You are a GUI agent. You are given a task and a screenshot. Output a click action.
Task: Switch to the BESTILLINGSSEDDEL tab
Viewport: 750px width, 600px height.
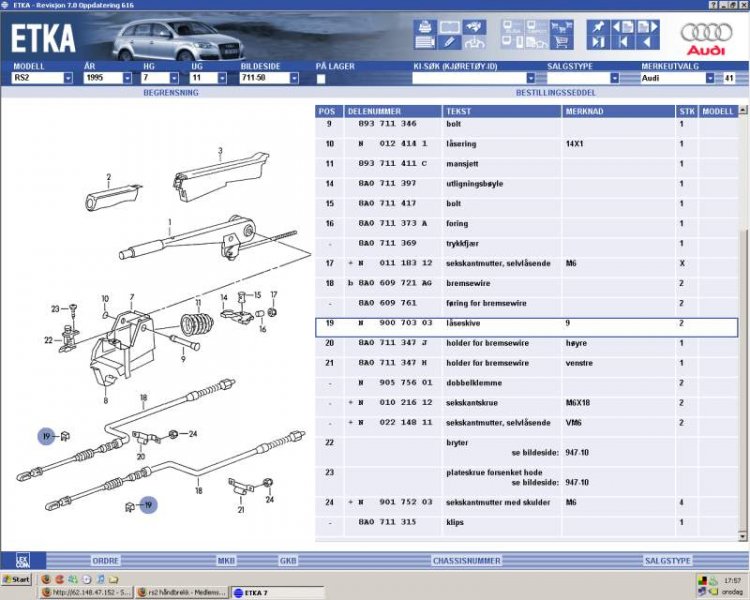click(551, 92)
